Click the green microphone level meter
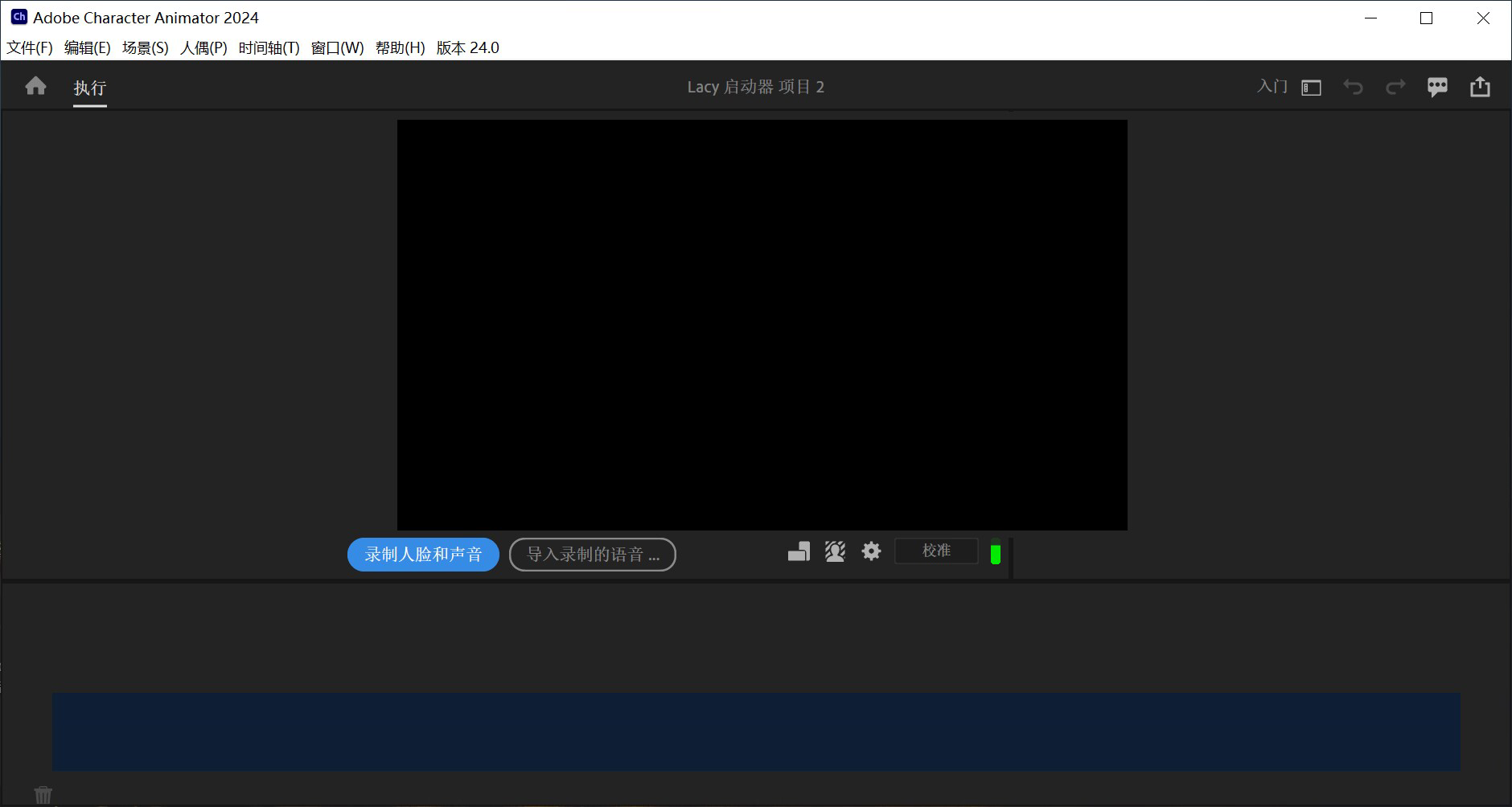 pos(996,553)
